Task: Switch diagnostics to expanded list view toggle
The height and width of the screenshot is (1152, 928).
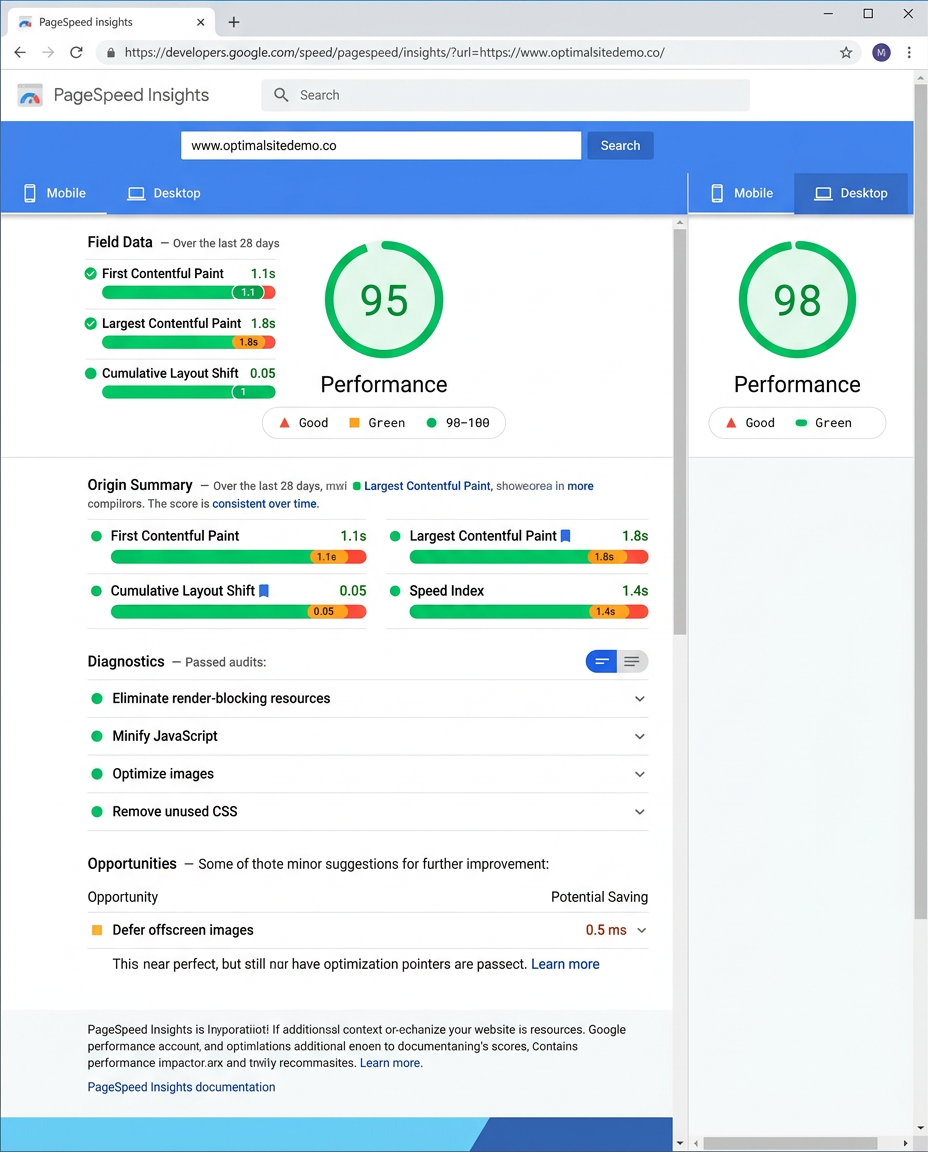Action: tap(632, 661)
